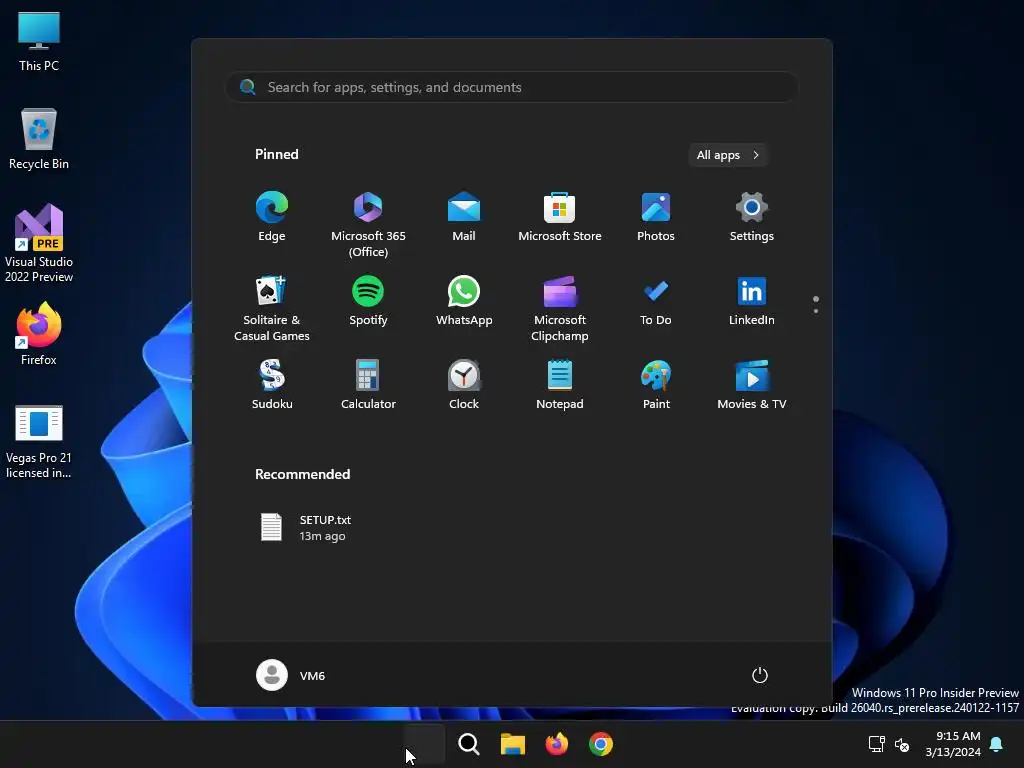The height and width of the screenshot is (768, 1024).
Task: Open the power options button
Action: coord(760,675)
